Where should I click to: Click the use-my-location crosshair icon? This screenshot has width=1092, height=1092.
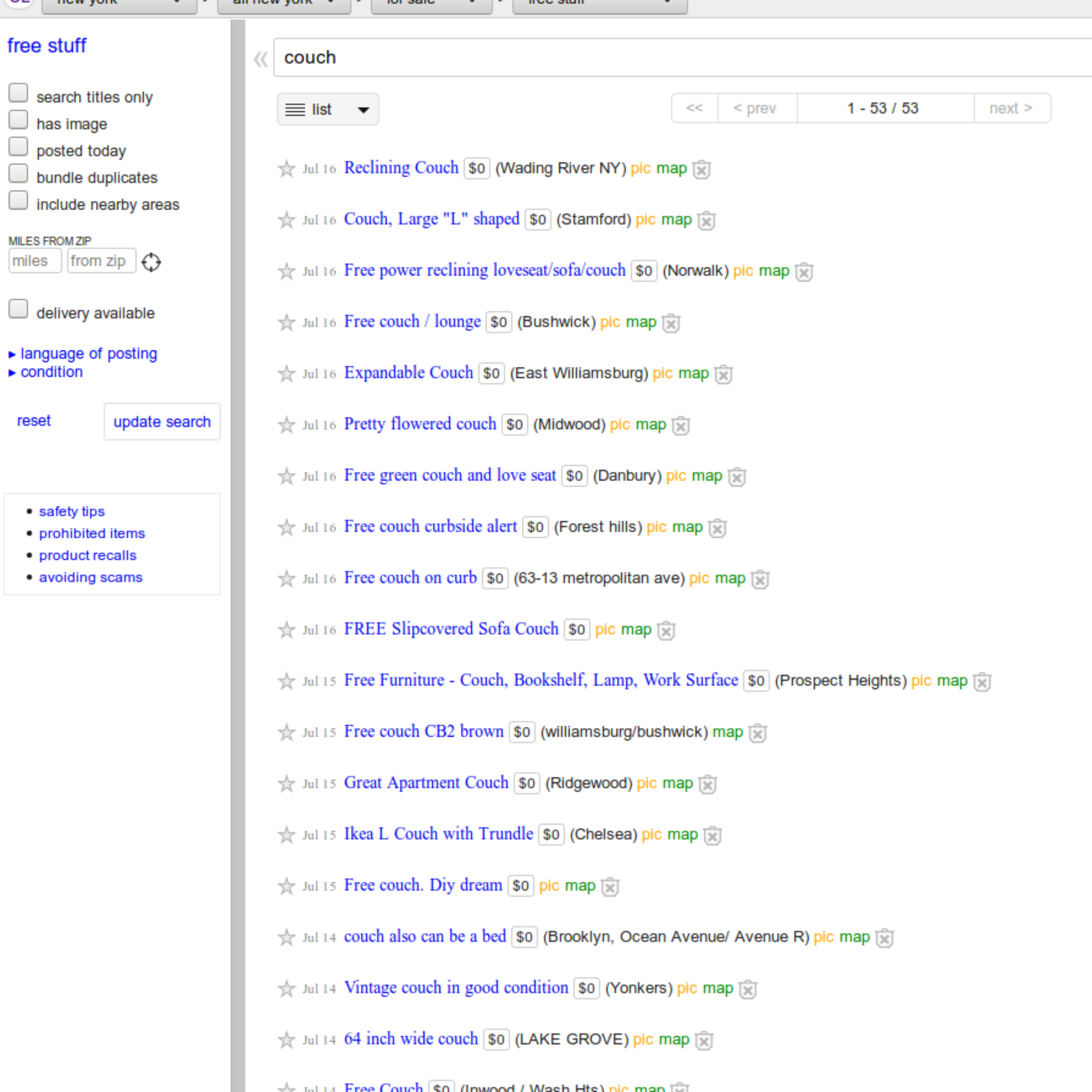point(151,262)
